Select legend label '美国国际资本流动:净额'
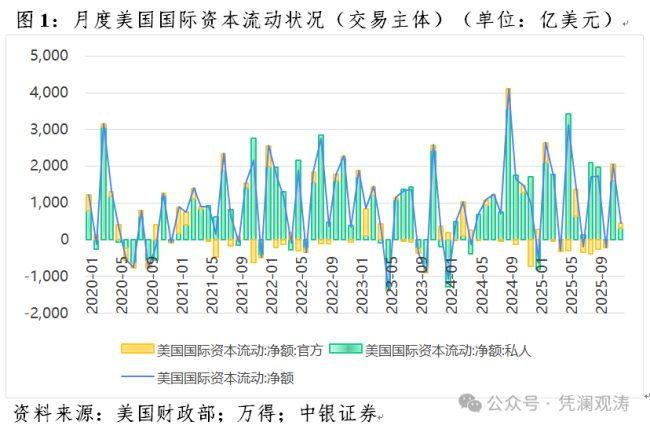The height and width of the screenshot is (429, 650). (x=225, y=378)
